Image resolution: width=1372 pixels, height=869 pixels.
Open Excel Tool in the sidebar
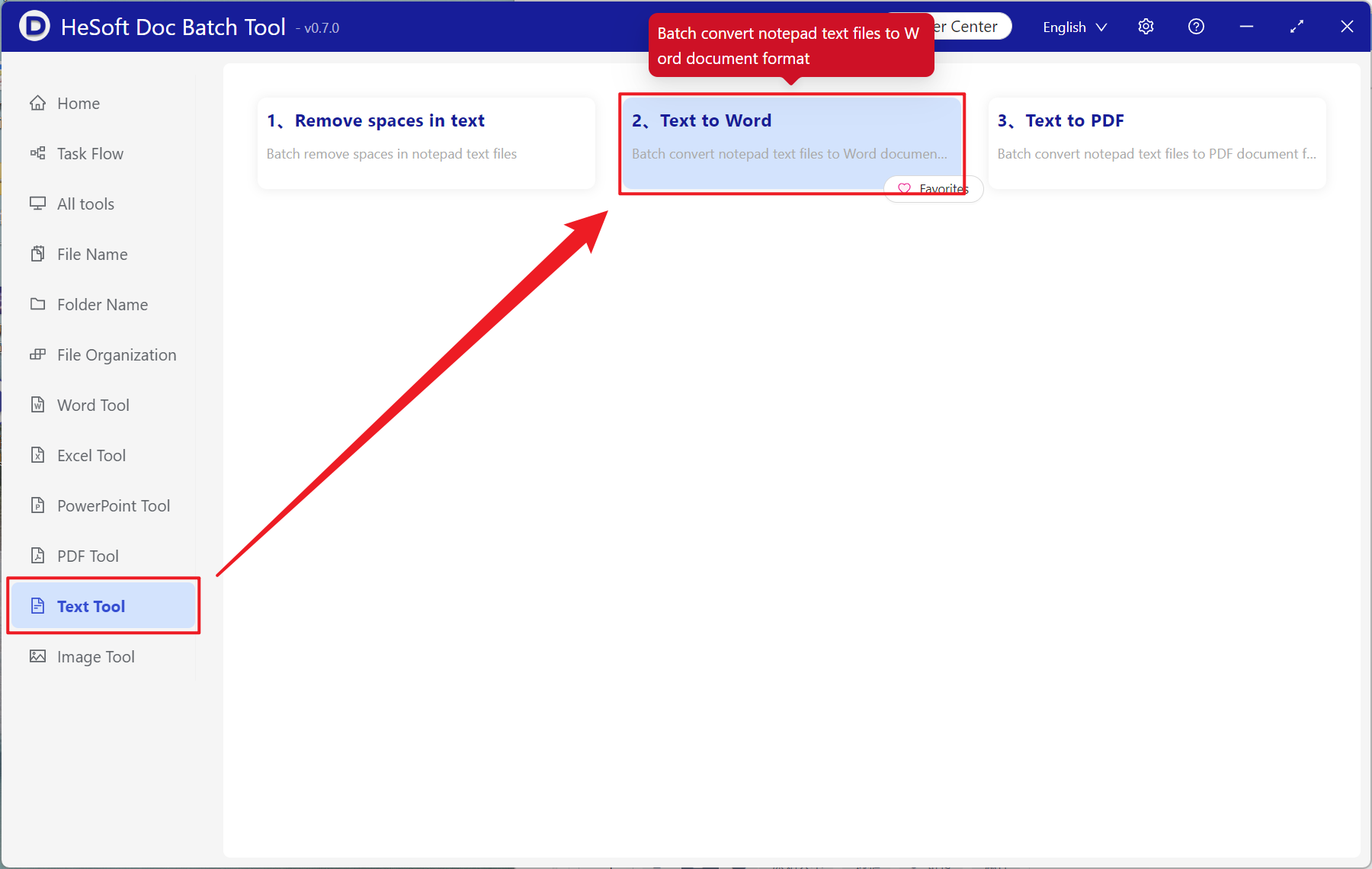click(x=103, y=455)
